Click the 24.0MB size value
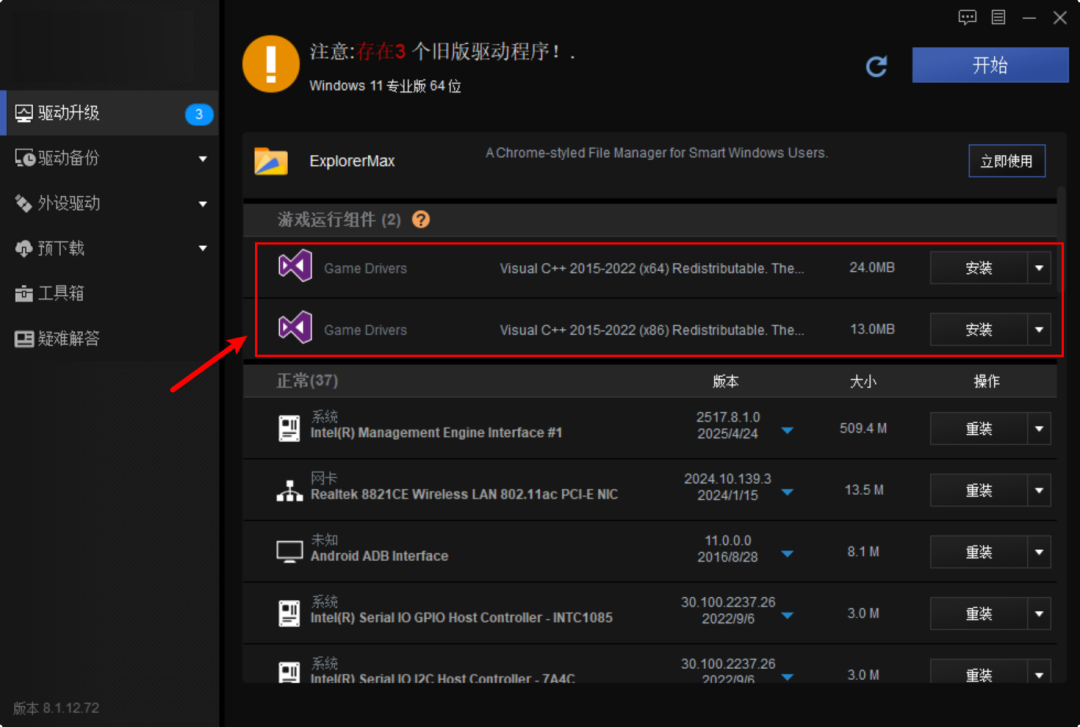The image size is (1080, 727). click(x=871, y=267)
